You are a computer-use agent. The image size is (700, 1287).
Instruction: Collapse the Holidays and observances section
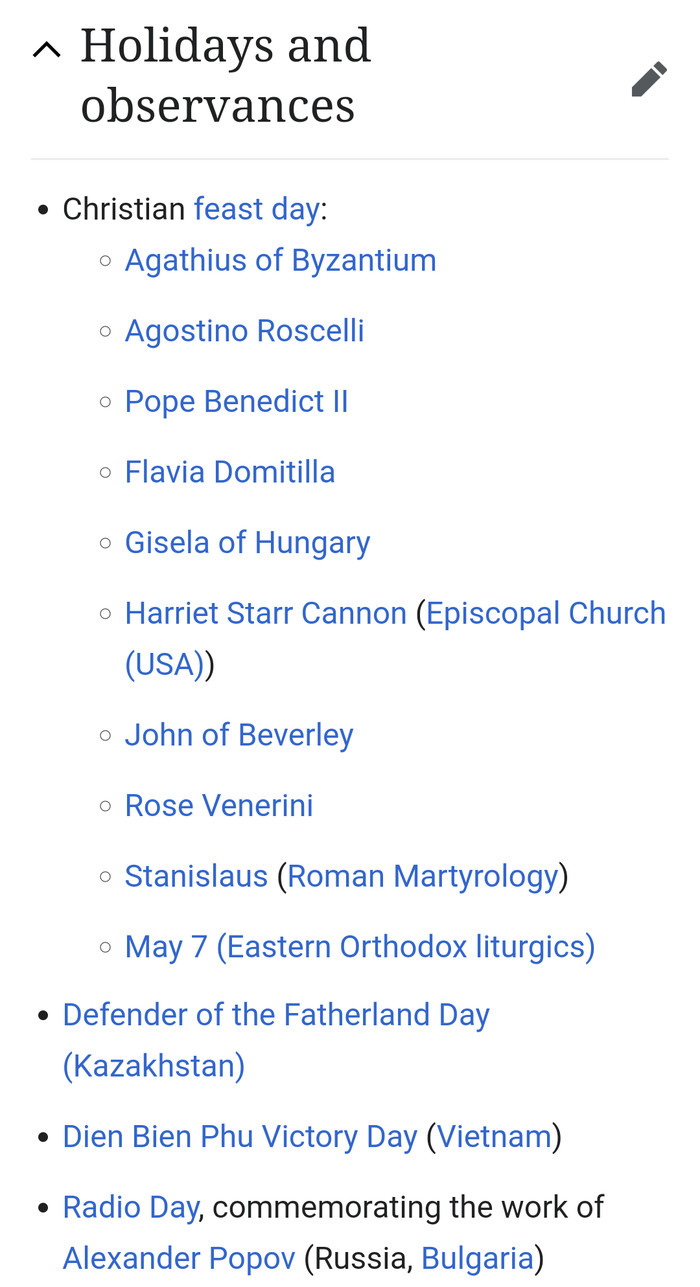46,49
